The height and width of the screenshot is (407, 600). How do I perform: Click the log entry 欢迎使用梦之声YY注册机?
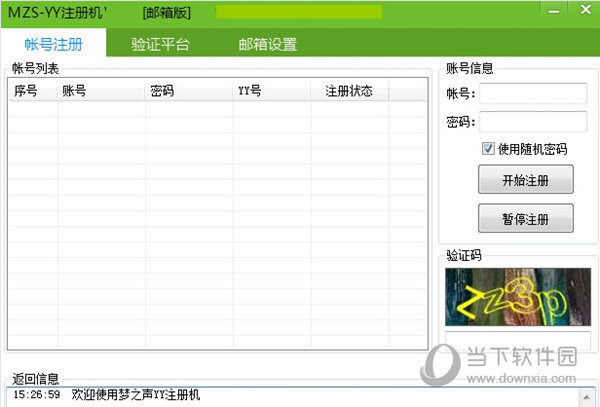135,394
